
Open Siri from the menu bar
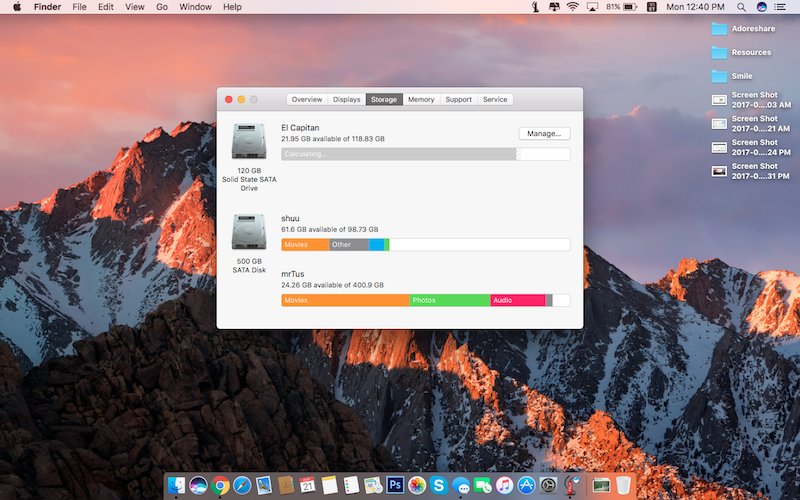click(763, 7)
